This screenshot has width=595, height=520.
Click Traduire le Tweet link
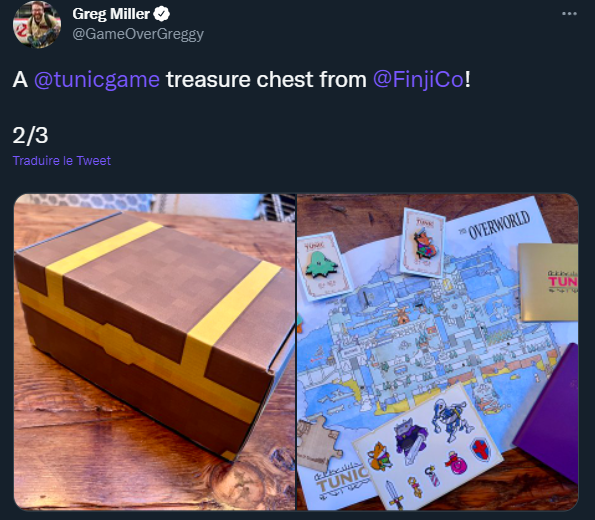(62, 161)
